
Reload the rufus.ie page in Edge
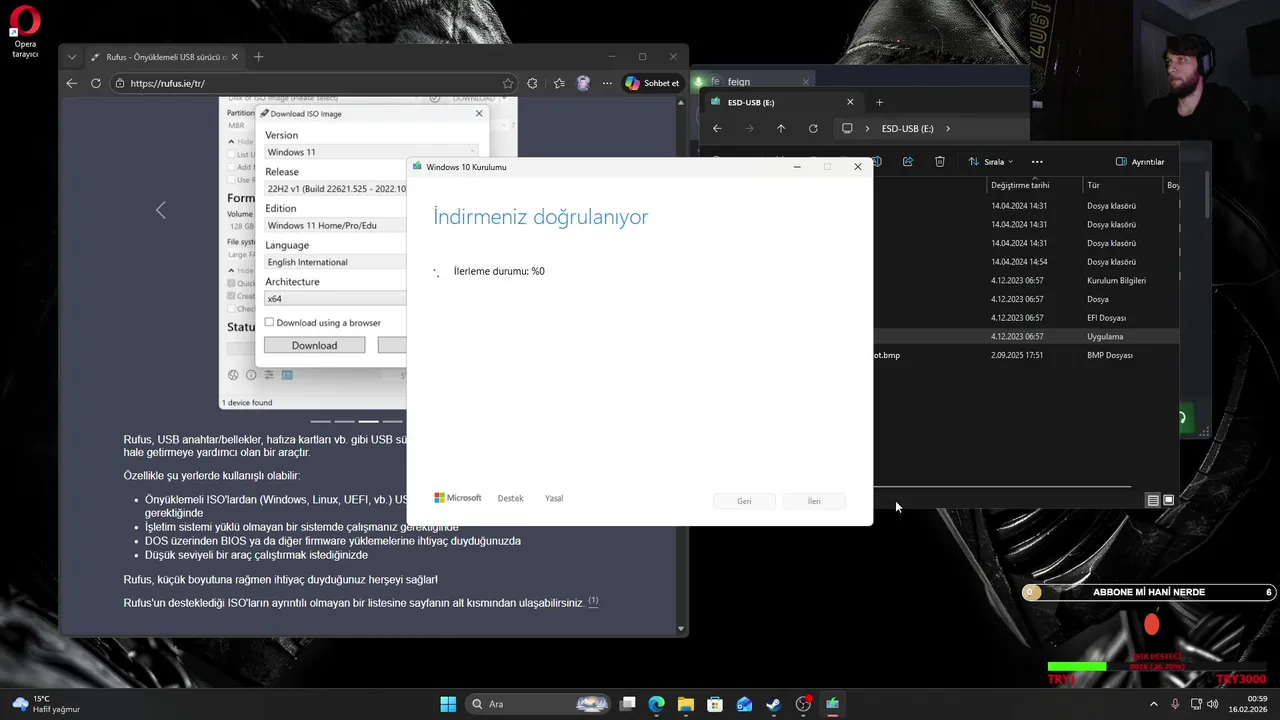click(96, 83)
